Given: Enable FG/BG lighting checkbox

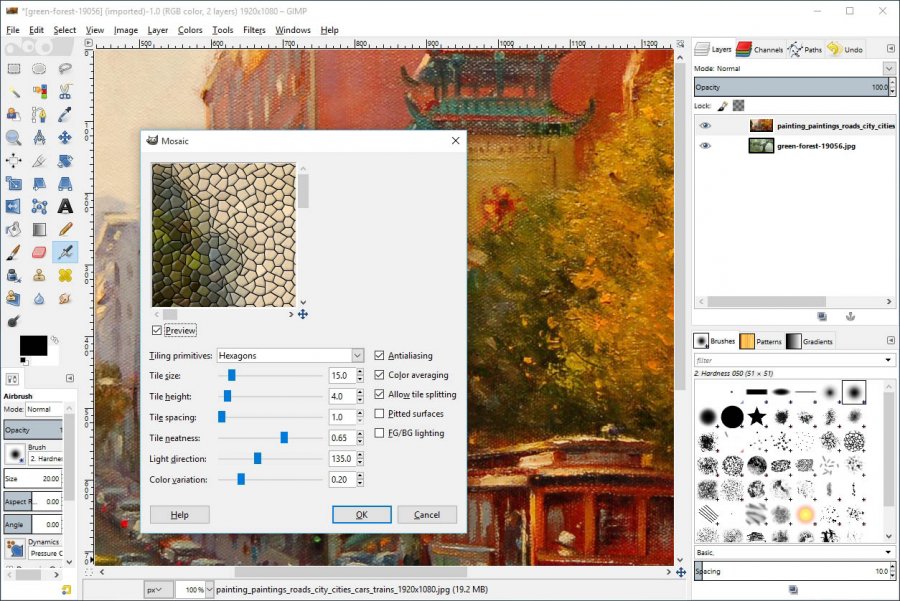Looking at the screenshot, I should pyautogui.click(x=379, y=433).
